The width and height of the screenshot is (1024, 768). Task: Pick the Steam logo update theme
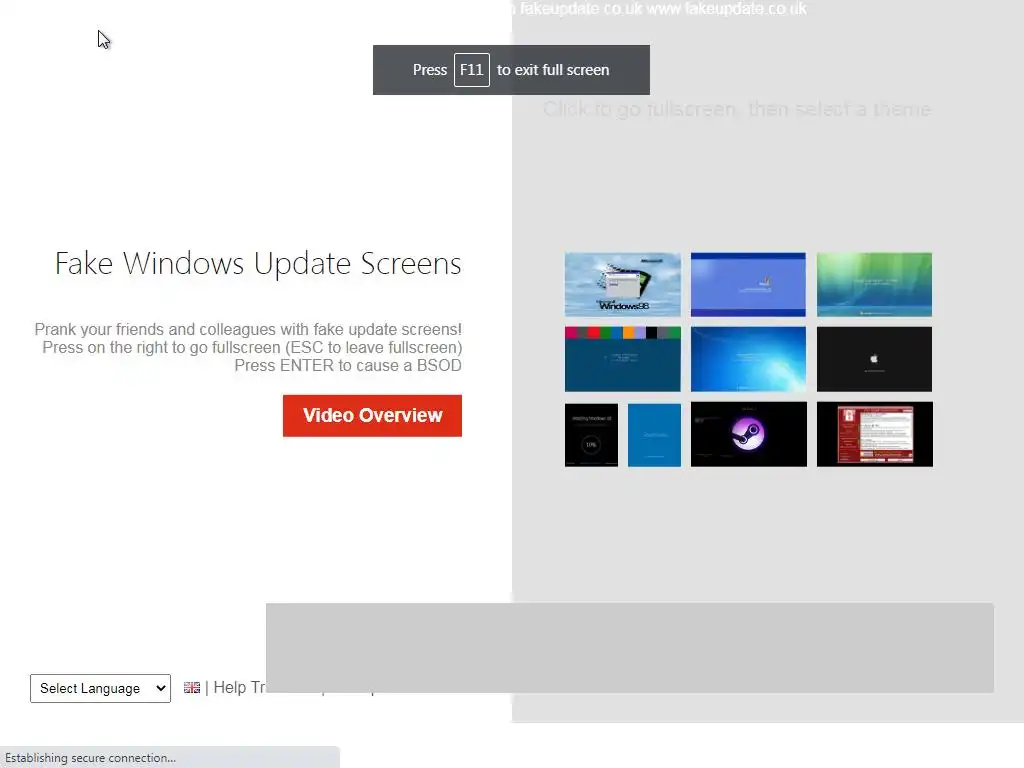[748, 434]
